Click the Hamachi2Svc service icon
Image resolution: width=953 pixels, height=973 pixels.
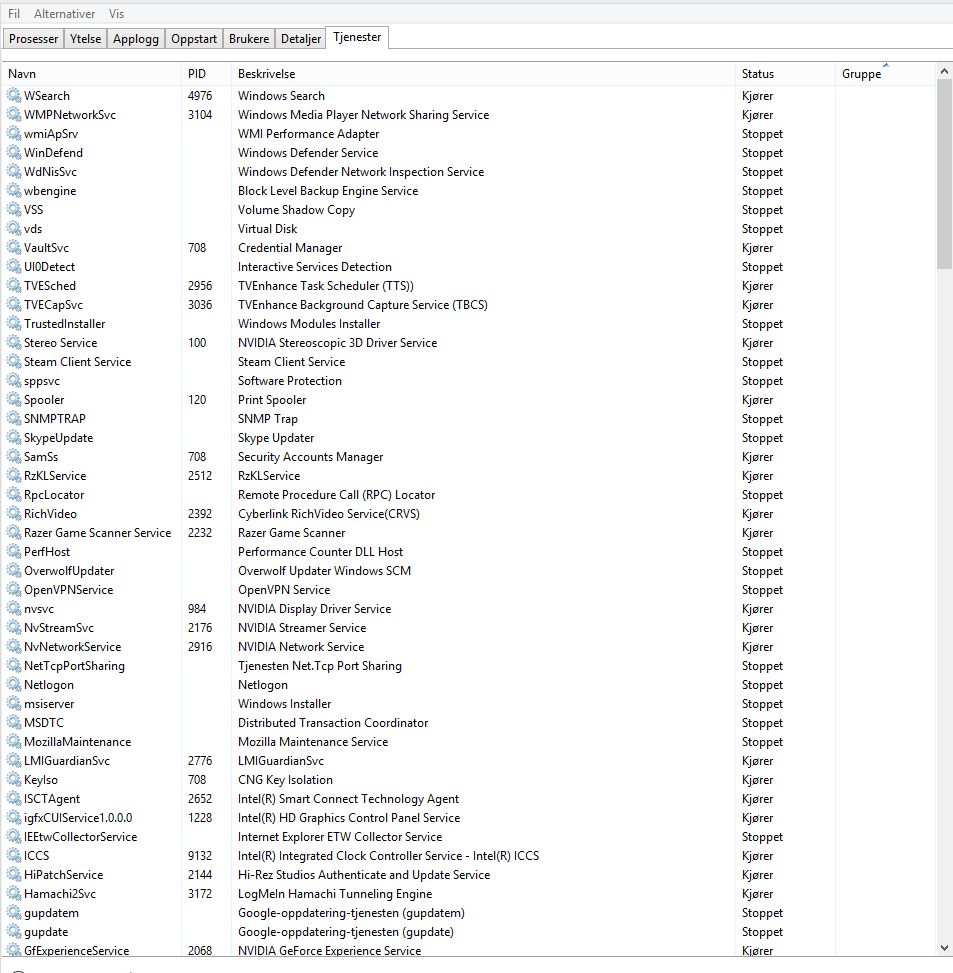click(14, 894)
